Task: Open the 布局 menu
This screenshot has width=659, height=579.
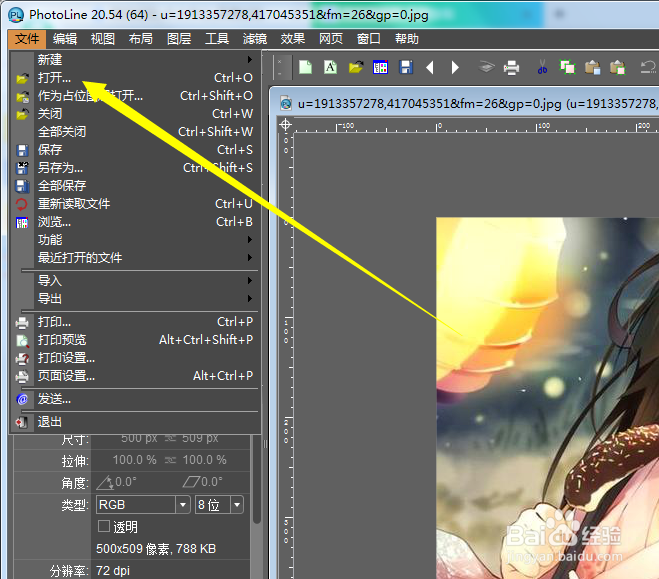Action: 141,39
